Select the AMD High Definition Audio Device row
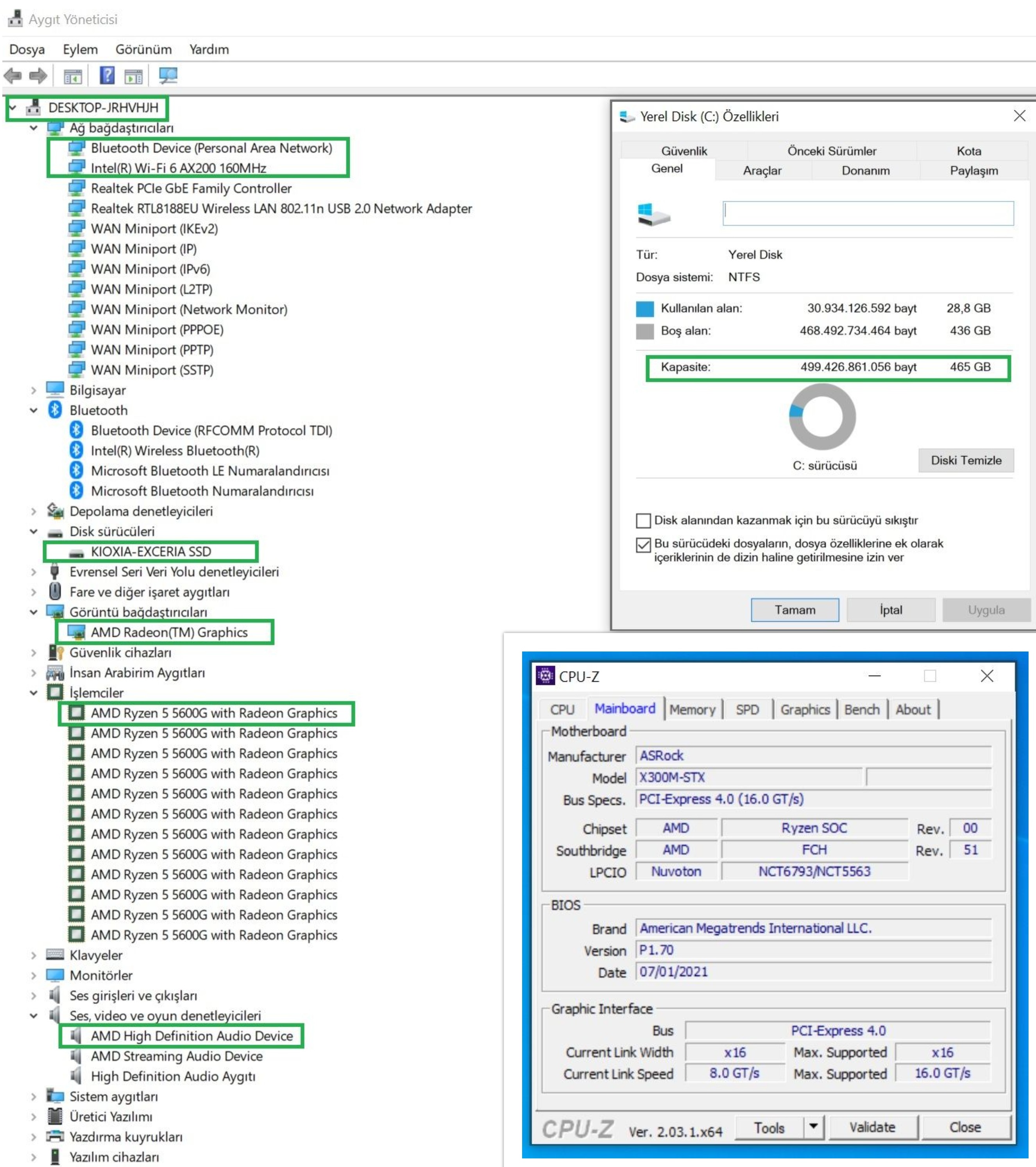This screenshot has height=1167, width=1036. (191, 1035)
